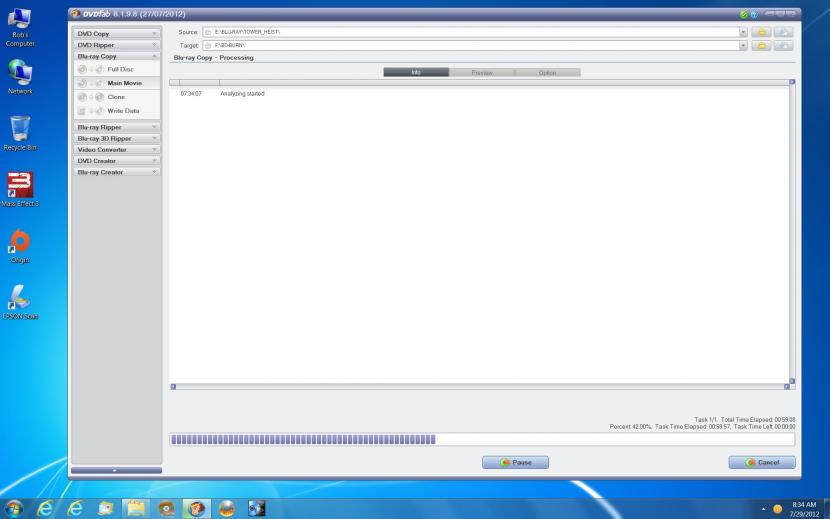Click the disc burner taskbar icon
This screenshot has height=519, width=830.
[x=166, y=508]
